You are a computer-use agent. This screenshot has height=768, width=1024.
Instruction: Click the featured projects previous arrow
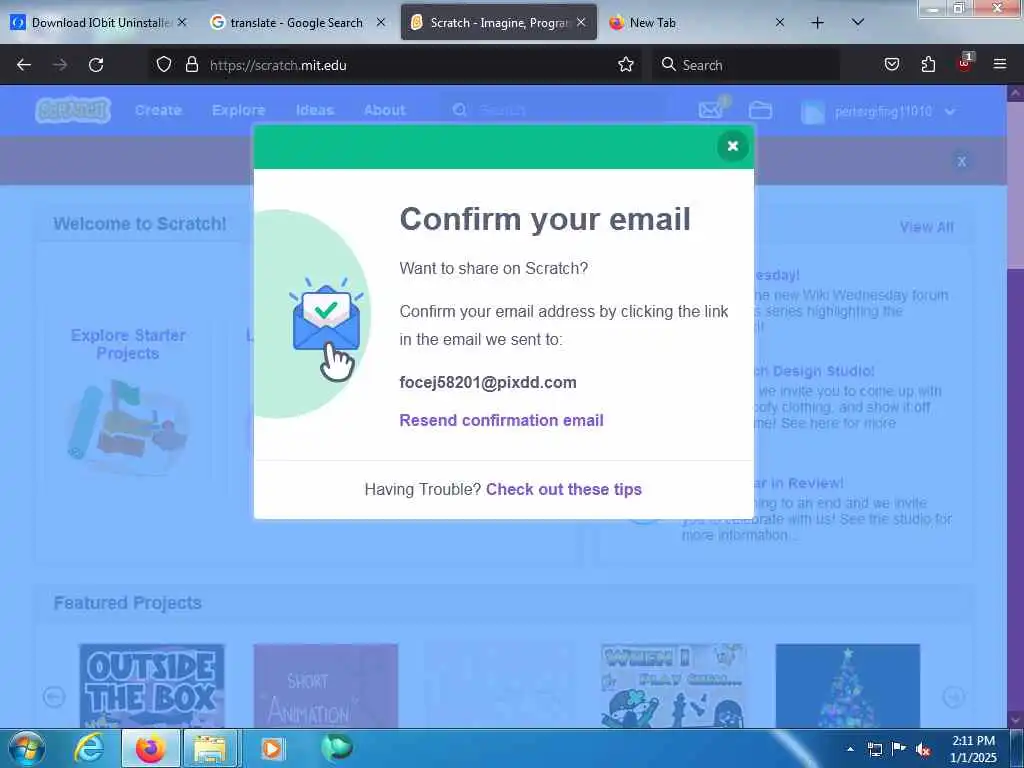(54, 697)
